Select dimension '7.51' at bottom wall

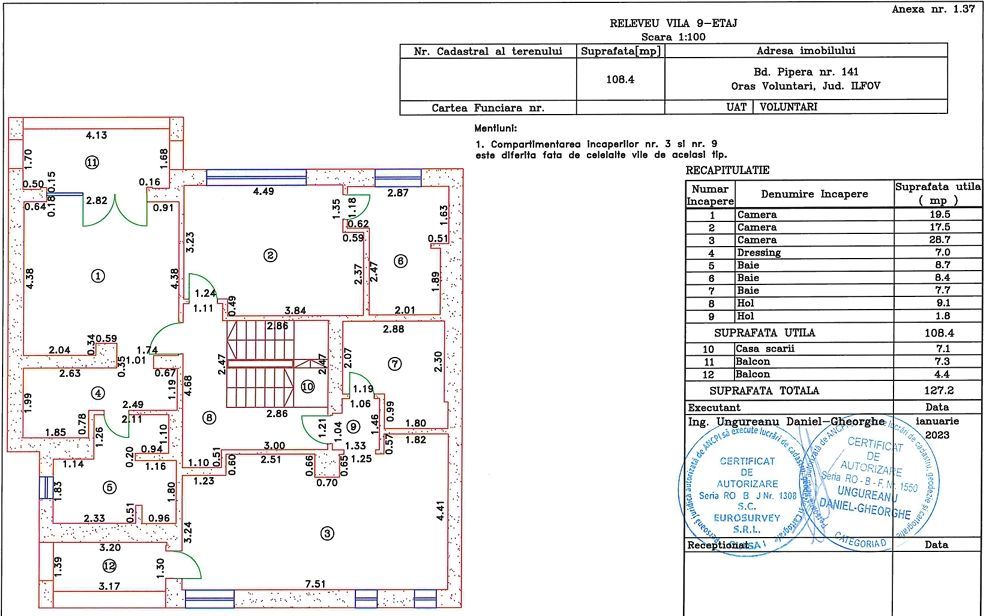pos(315,584)
